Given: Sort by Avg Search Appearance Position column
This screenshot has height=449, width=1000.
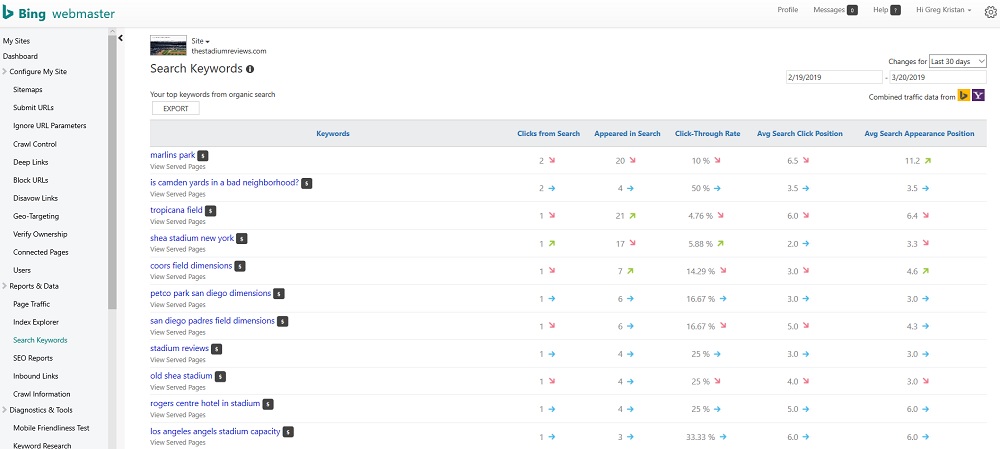Looking at the screenshot, I should click(x=919, y=134).
